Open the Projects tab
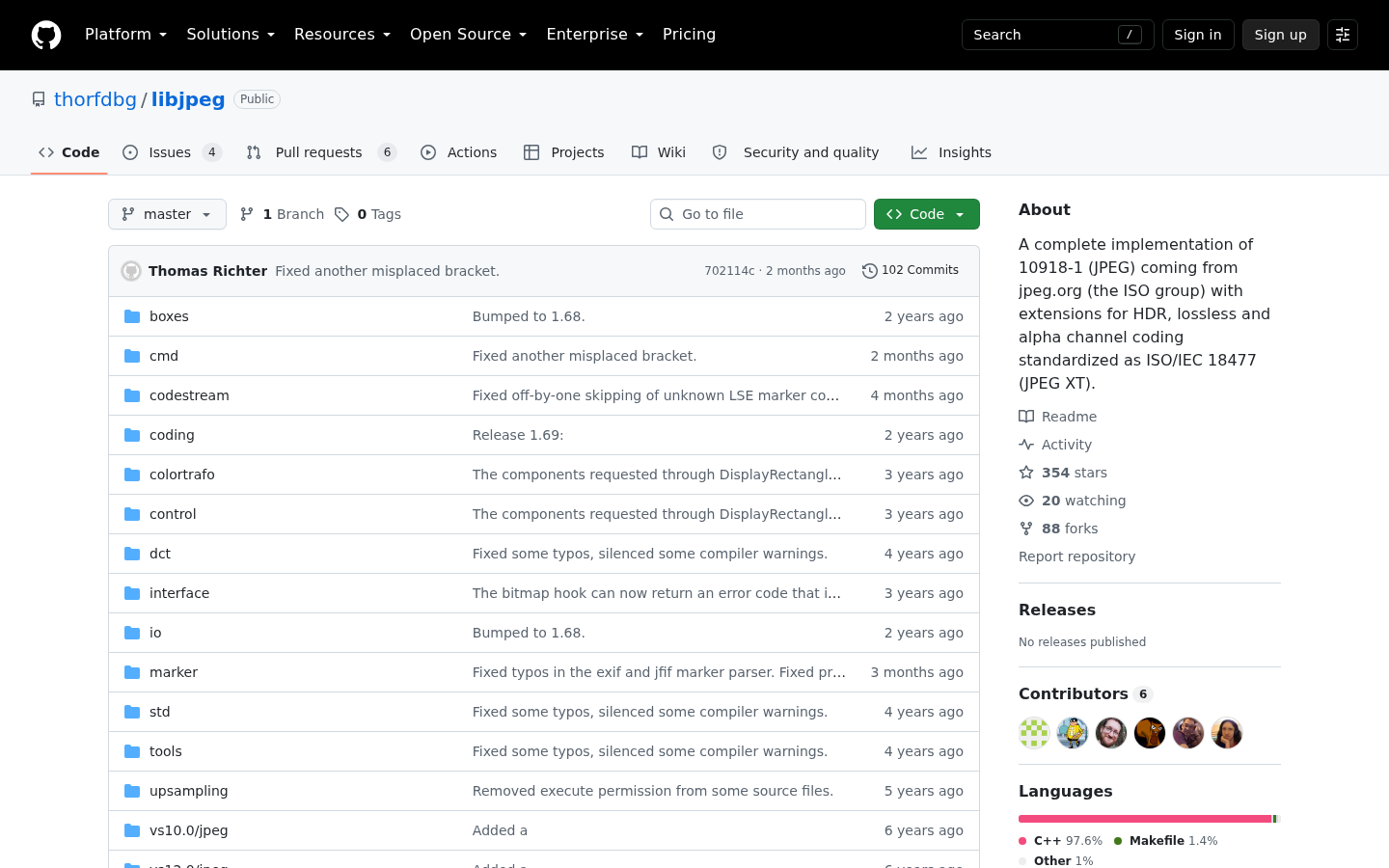Viewport: 1389px width, 868px height. pyautogui.click(x=564, y=152)
